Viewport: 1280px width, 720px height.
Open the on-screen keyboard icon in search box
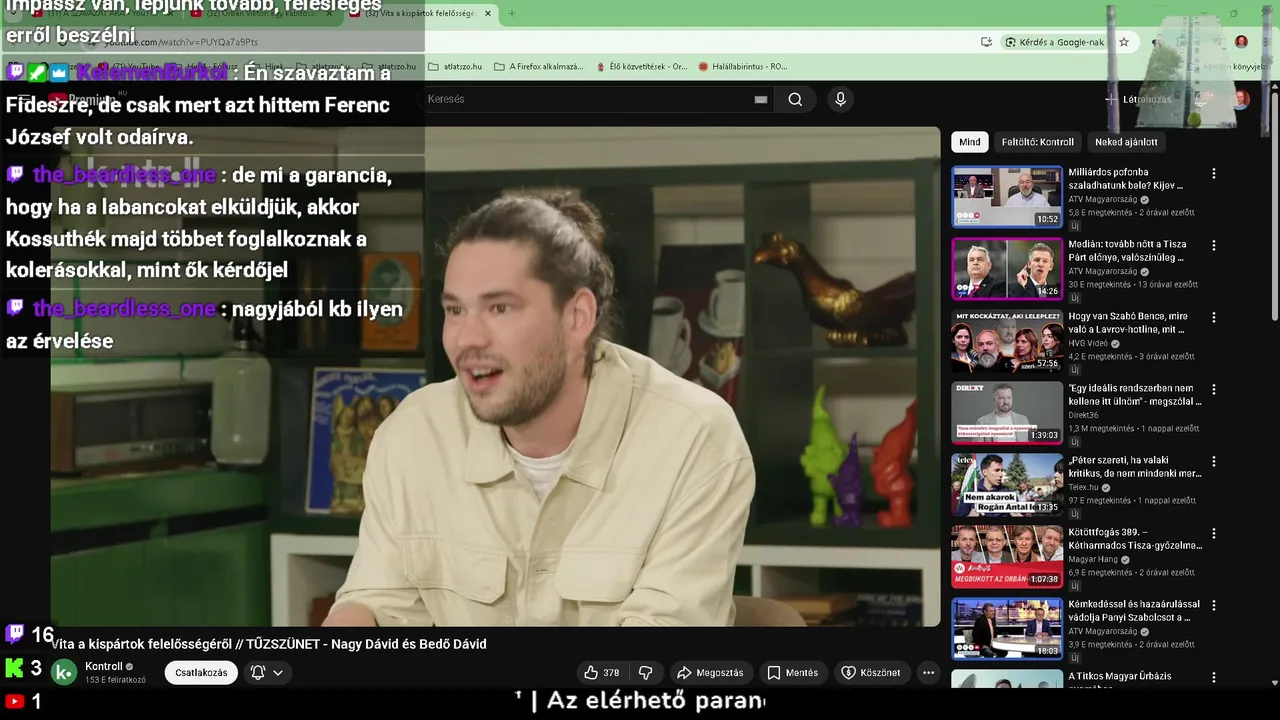pyautogui.click(x=761, y=99)
